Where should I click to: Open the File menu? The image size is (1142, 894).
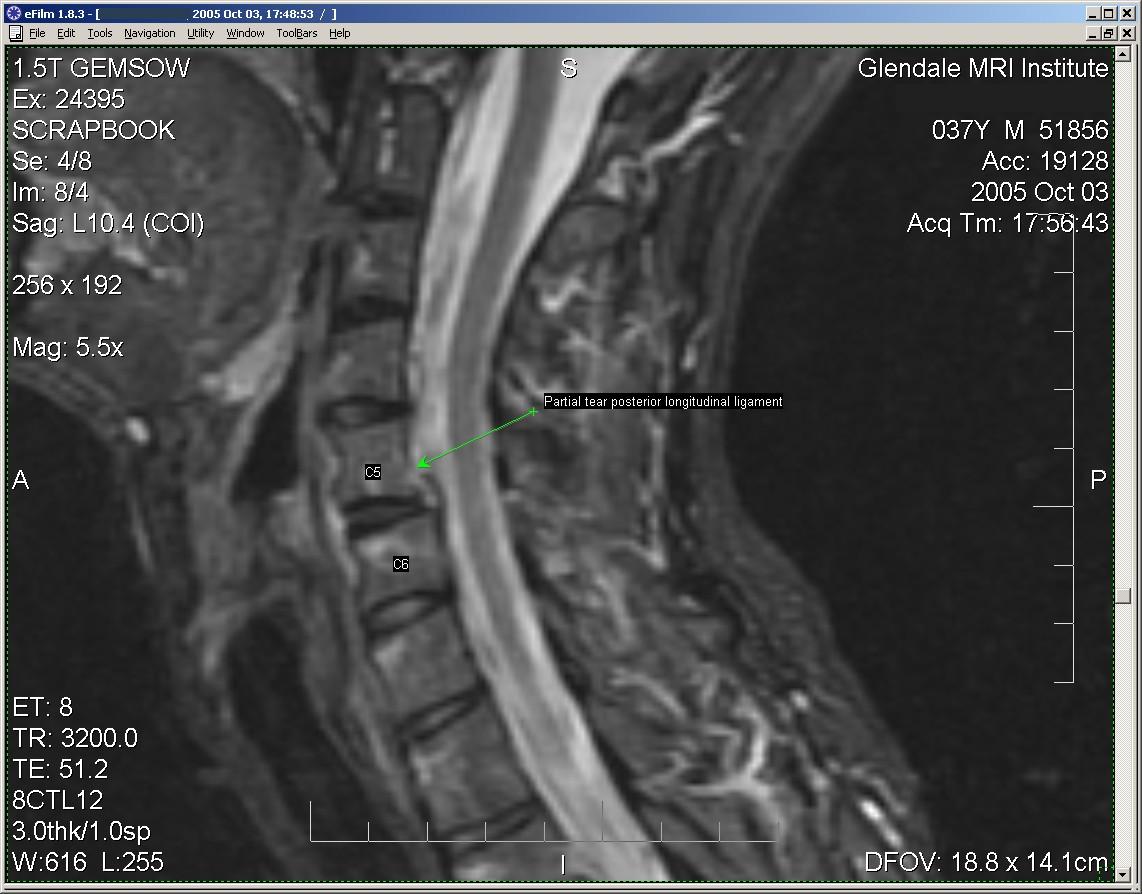37,33
